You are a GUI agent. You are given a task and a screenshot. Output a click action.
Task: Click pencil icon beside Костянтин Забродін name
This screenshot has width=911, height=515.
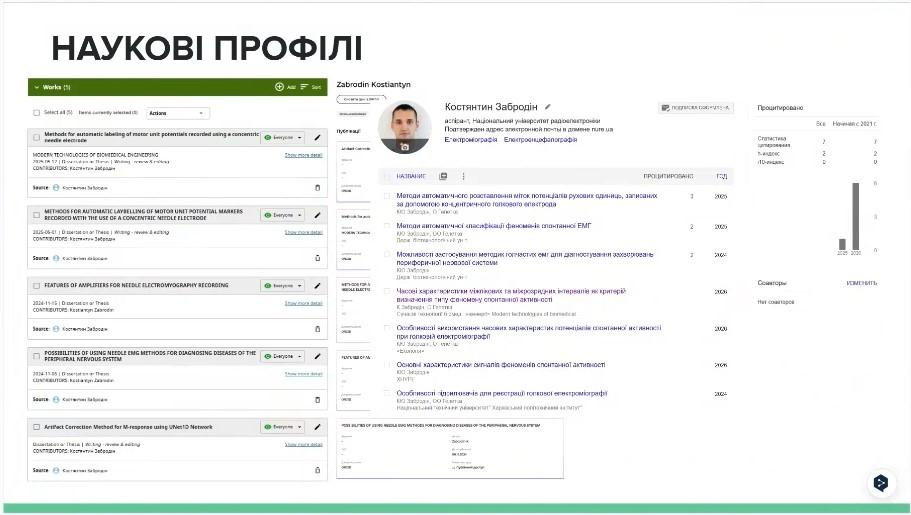pos(547,107)
